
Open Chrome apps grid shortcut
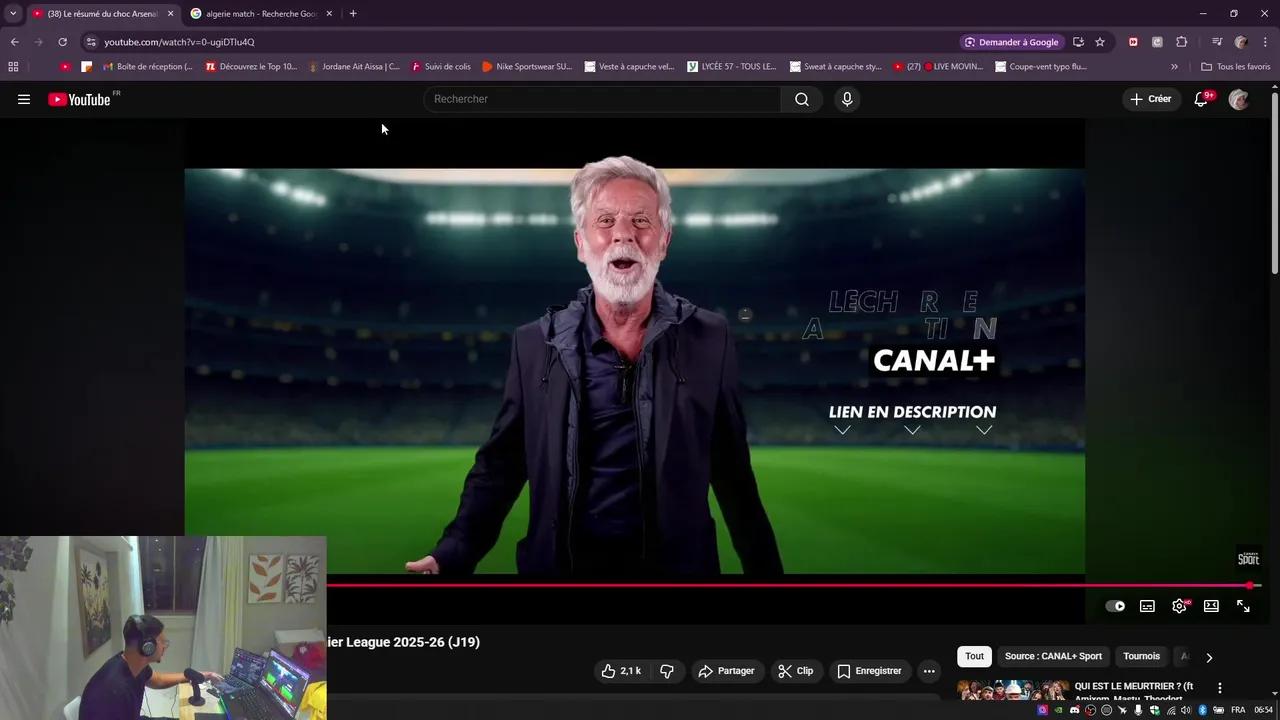pyautogui.click(x=13, y=67)
